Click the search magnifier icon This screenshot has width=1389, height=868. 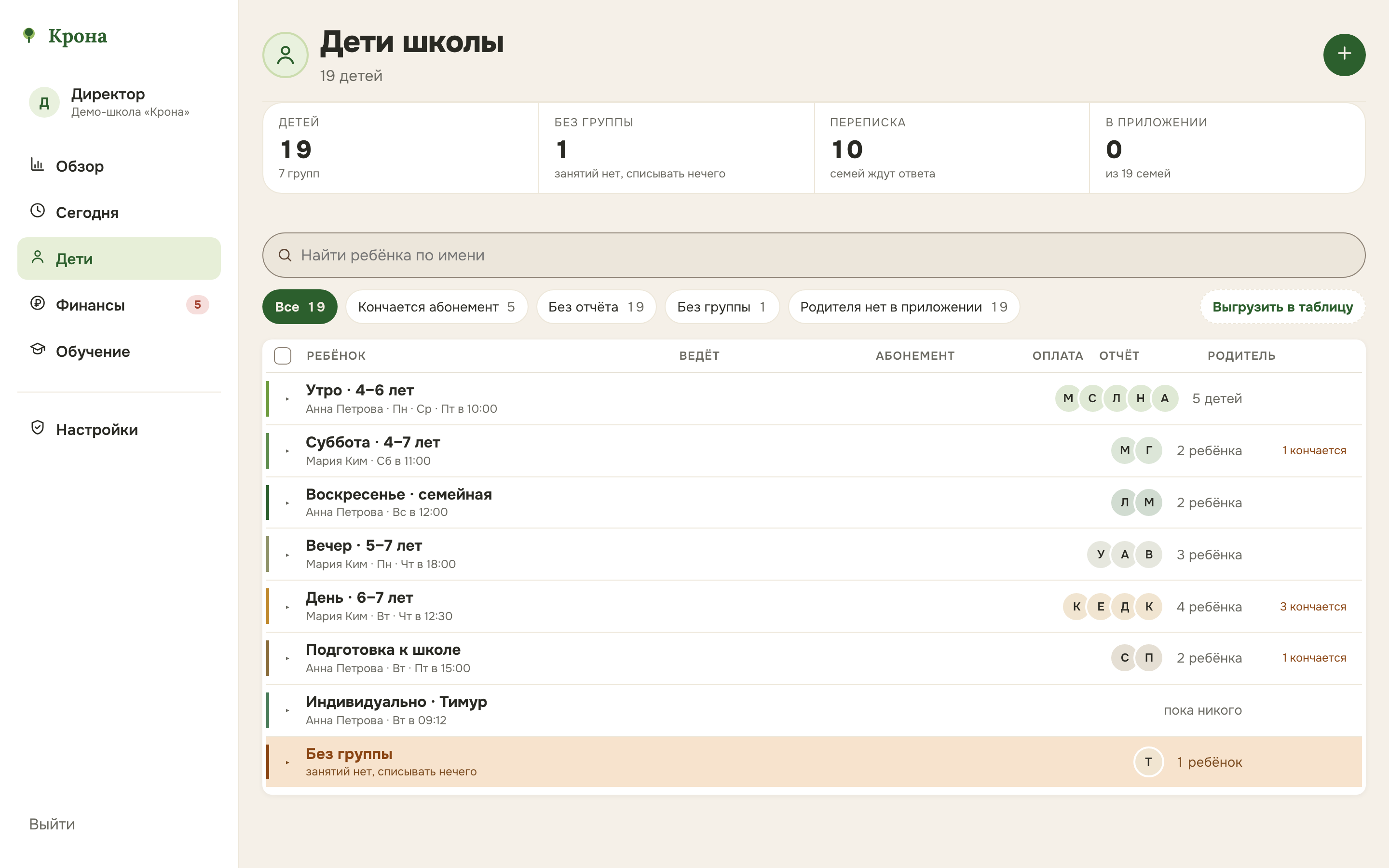[285, 255]
